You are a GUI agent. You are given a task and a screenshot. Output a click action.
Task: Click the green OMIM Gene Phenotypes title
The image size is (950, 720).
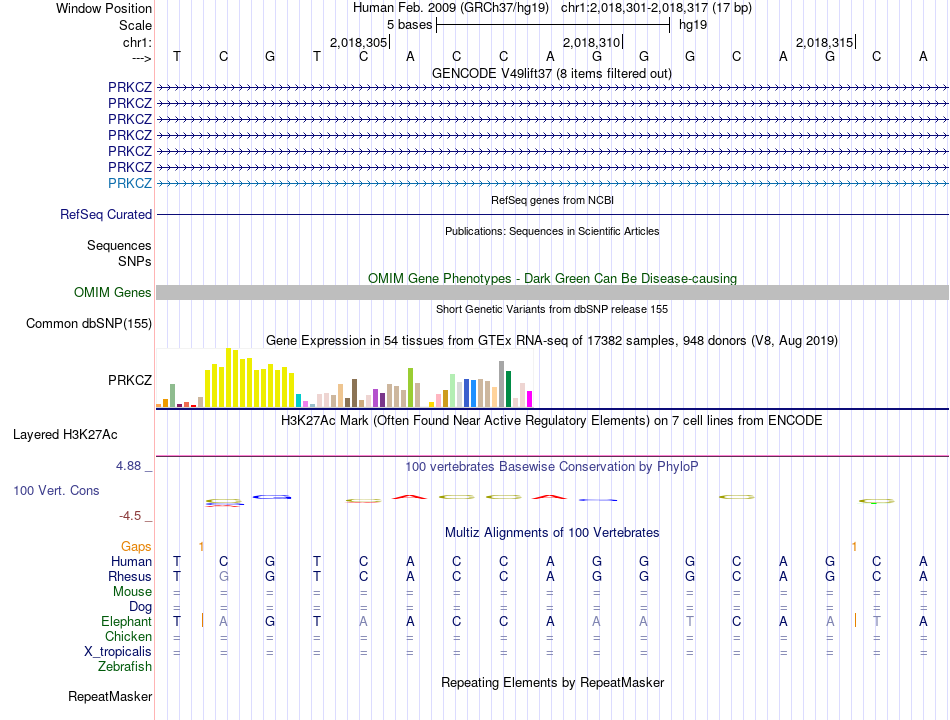(x=553, y=278)
